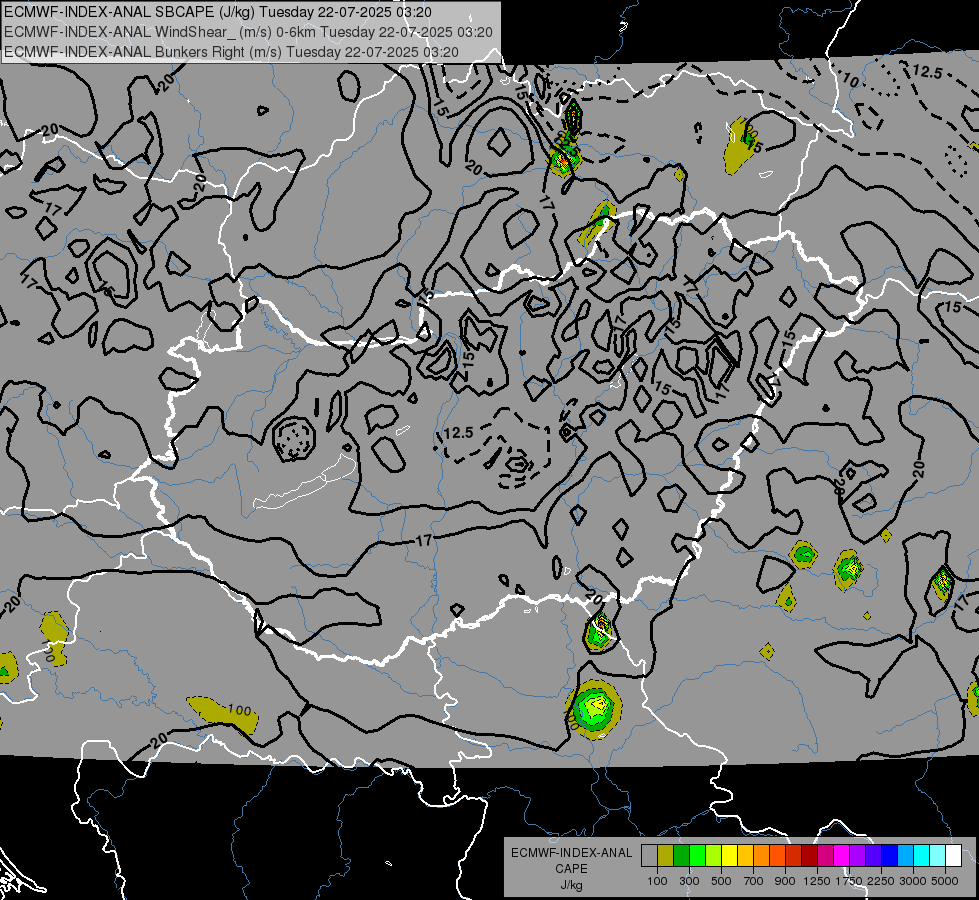Click the SBCAPE (J/kg) title line
This screenshot has width=979, height=900.
tap(218, 12)
